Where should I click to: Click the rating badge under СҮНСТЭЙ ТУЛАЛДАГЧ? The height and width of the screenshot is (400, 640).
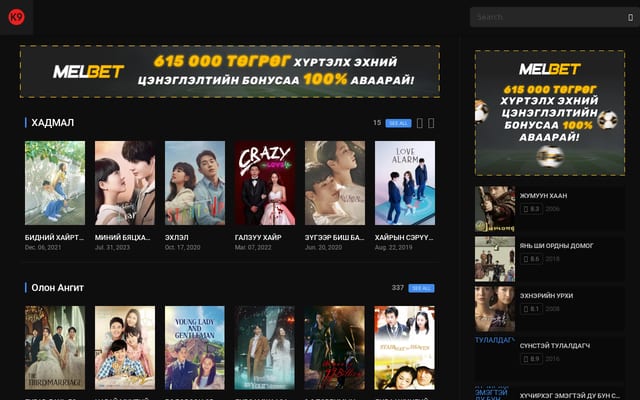(x=531, y=359)
